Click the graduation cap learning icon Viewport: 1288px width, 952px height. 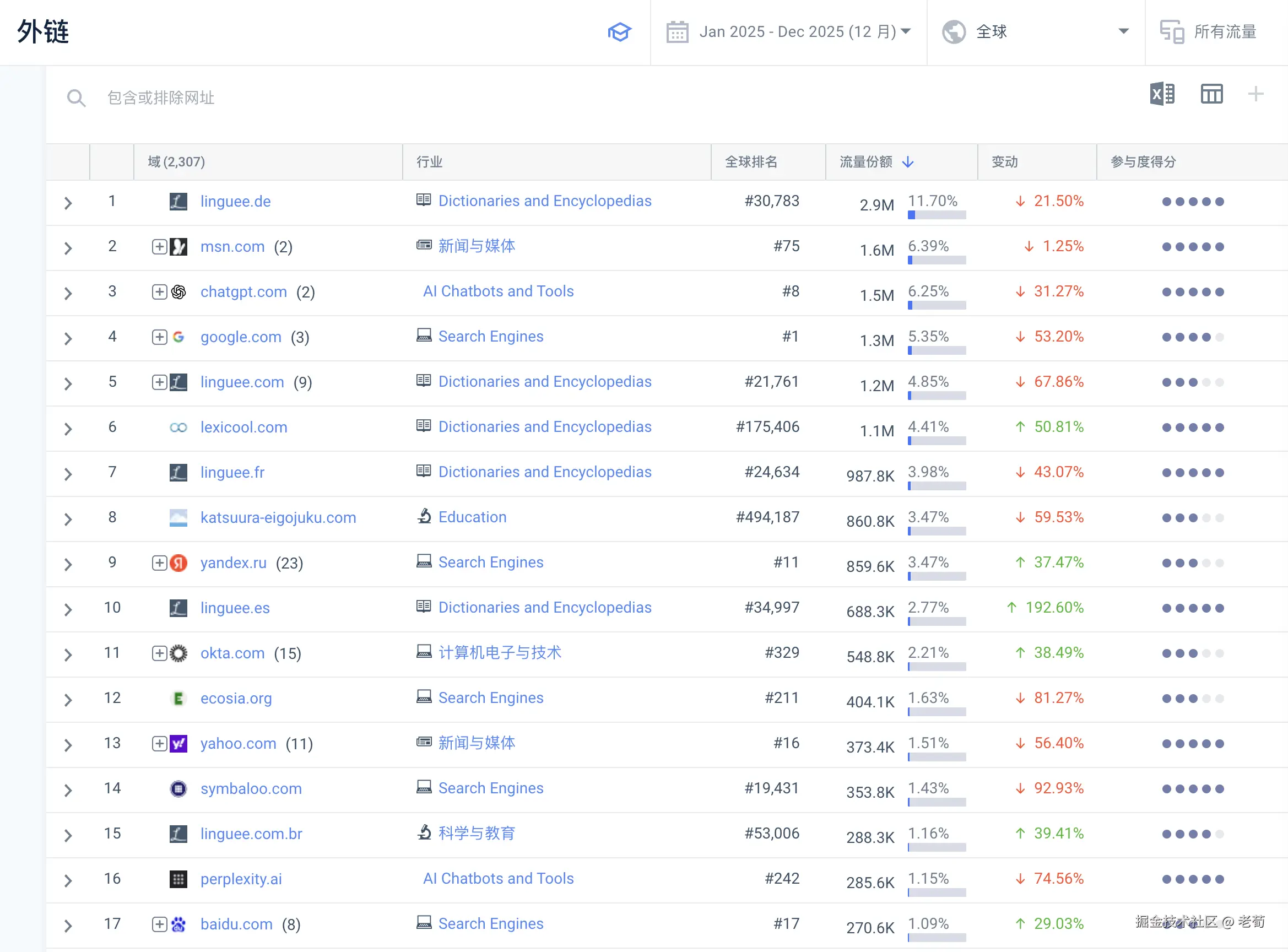tap(620, 32)
